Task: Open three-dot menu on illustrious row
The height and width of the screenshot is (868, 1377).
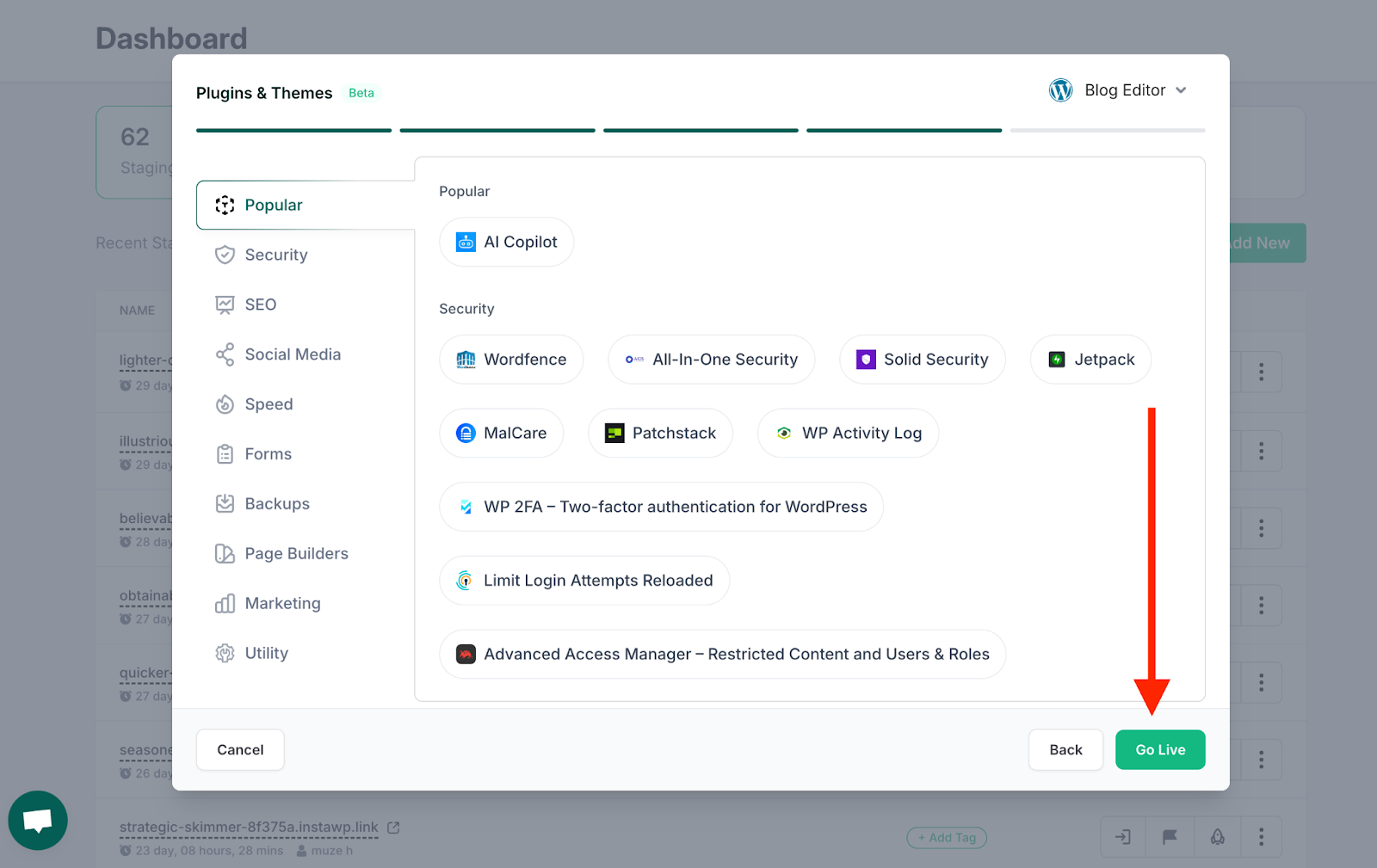Action: click(x=1262, y=451)
